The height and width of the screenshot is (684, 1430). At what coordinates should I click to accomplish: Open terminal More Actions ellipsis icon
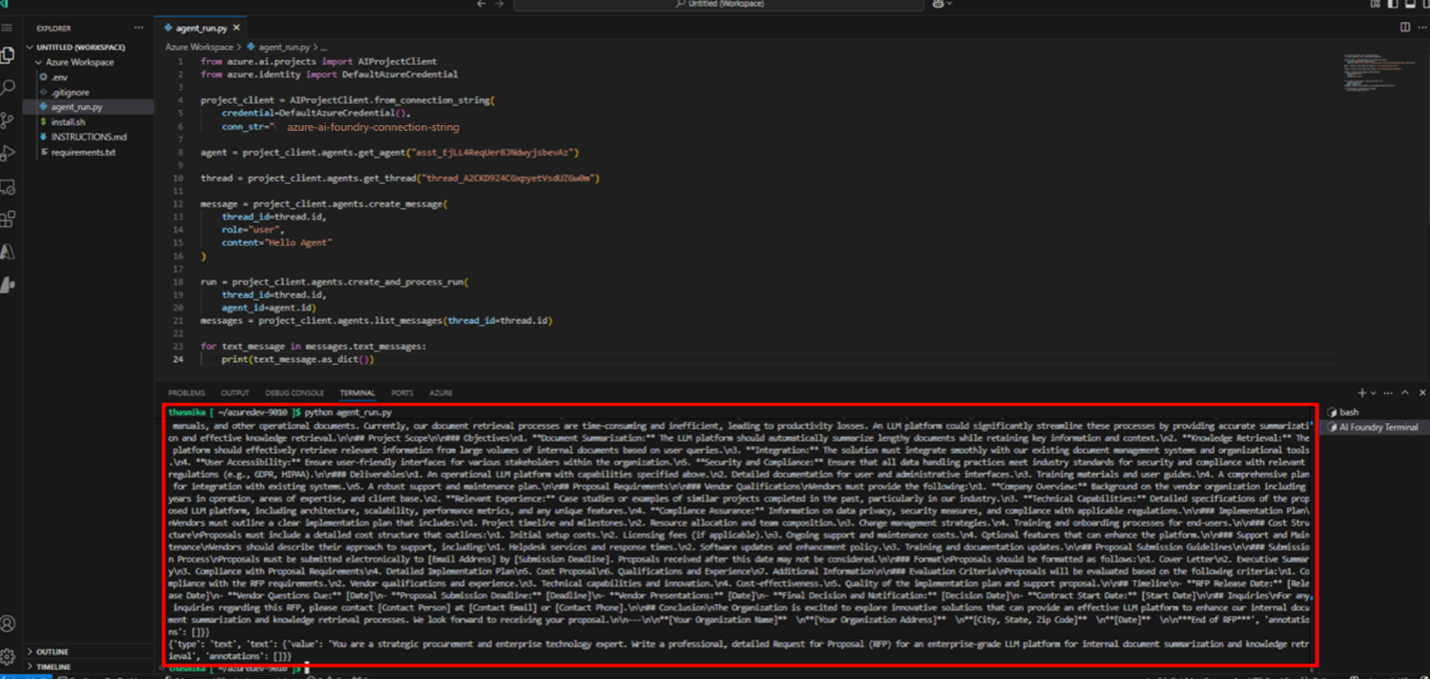click(1388, 393)
